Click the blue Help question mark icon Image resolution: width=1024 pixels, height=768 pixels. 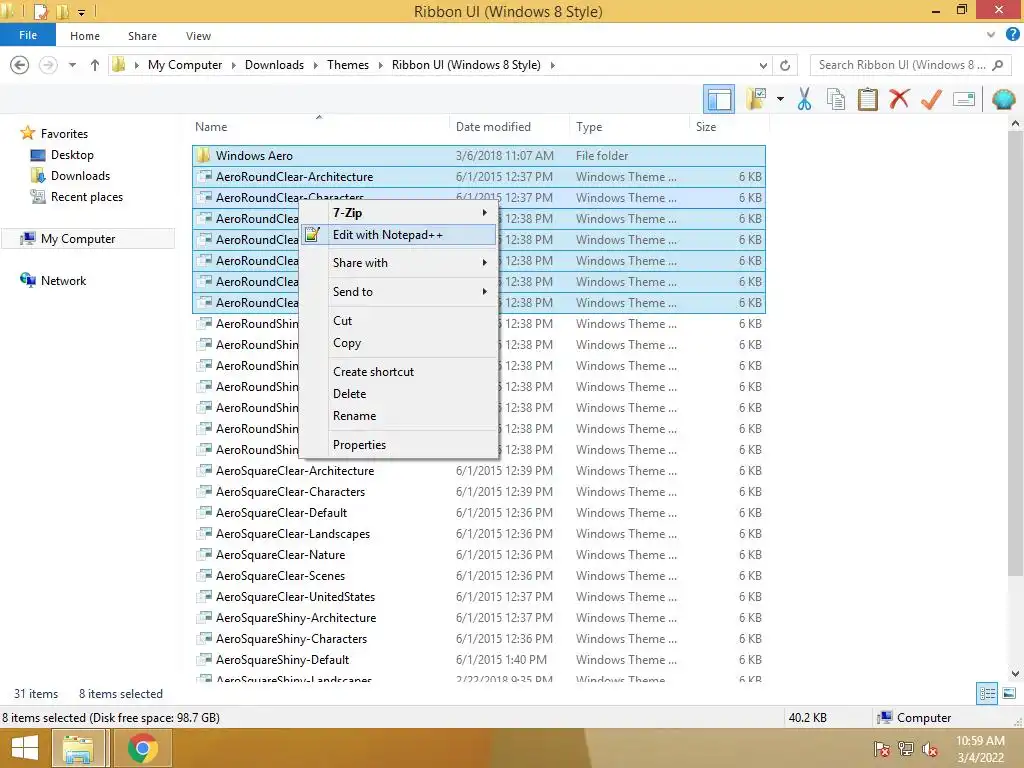pyautogui.click(x=1013, y=35)
